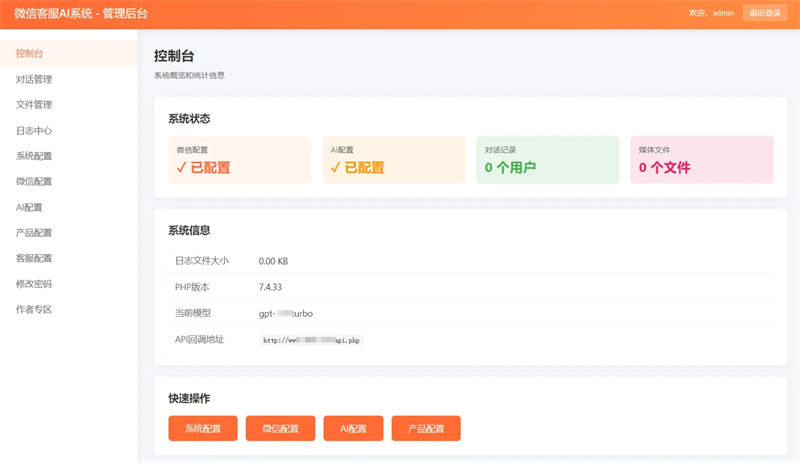Click 修改密码 in the sidebar

34,284
